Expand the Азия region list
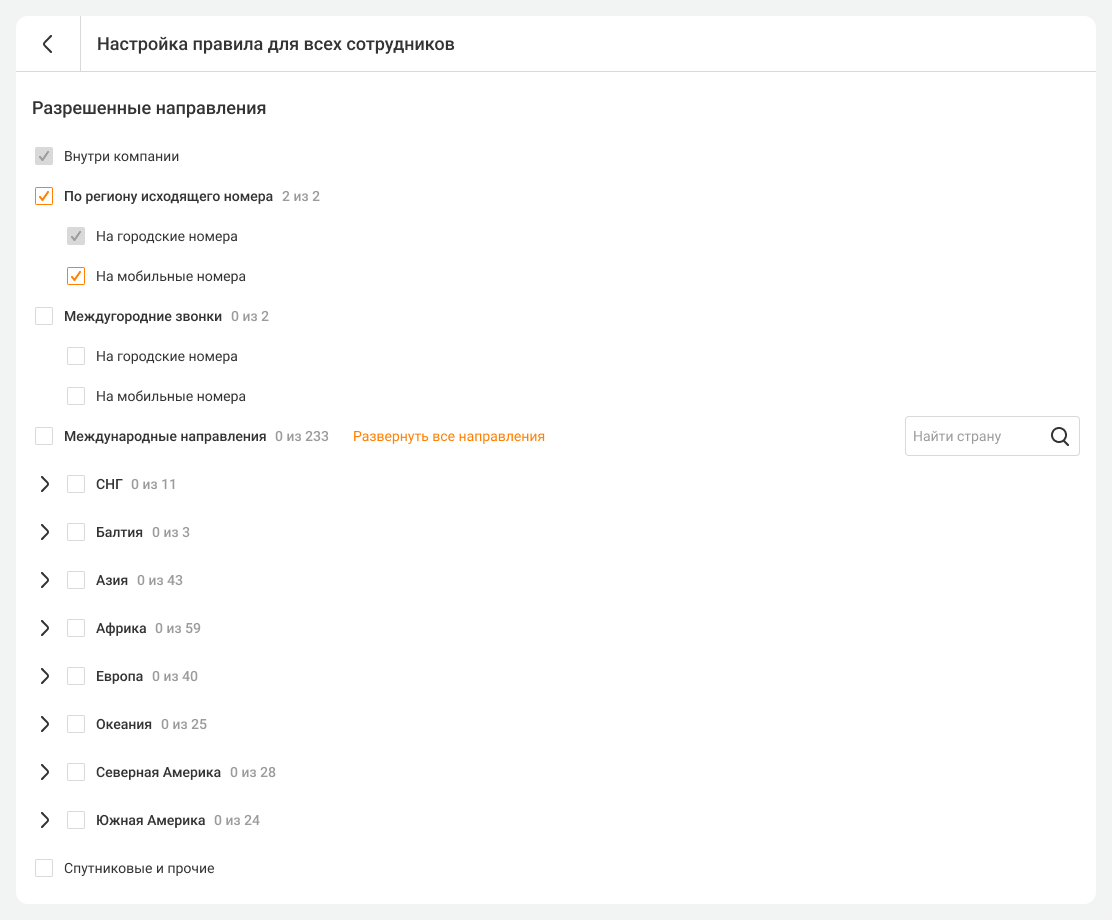Viewport: 1112px width, 920px height. click(x=44, y=580)
